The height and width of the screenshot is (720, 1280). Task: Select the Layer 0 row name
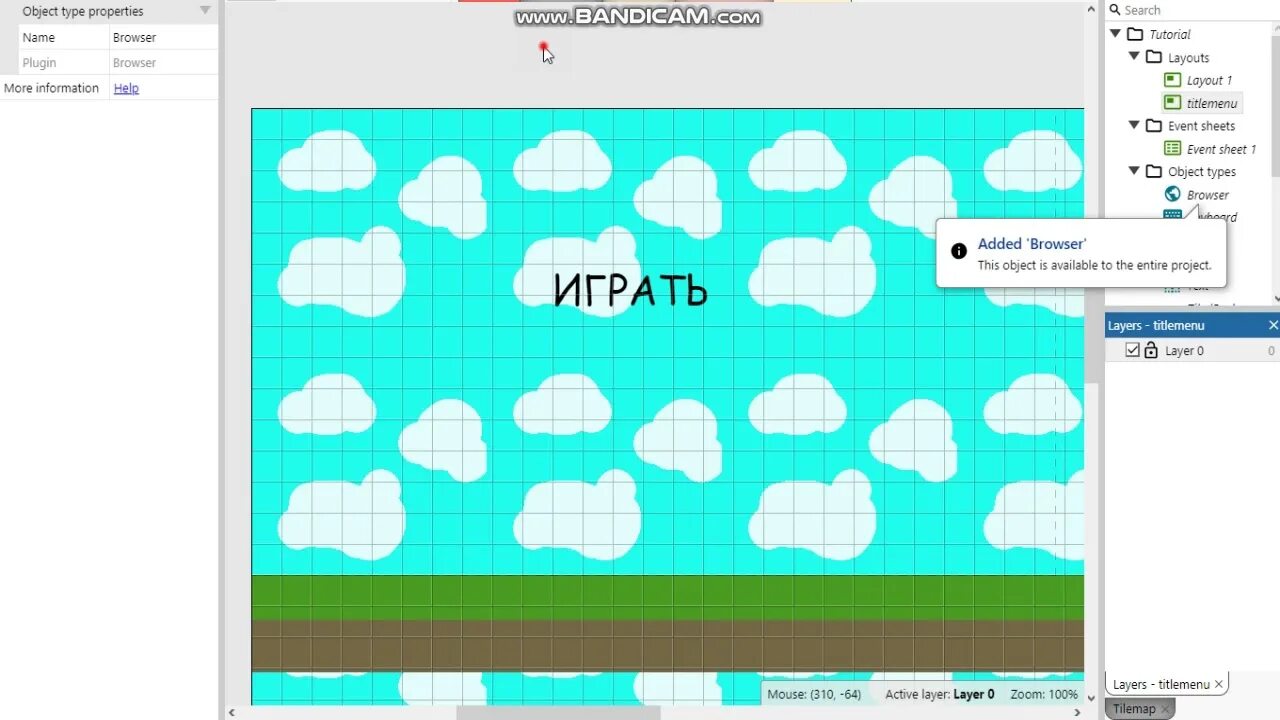pyautogui.click(x=1184, y=351)
